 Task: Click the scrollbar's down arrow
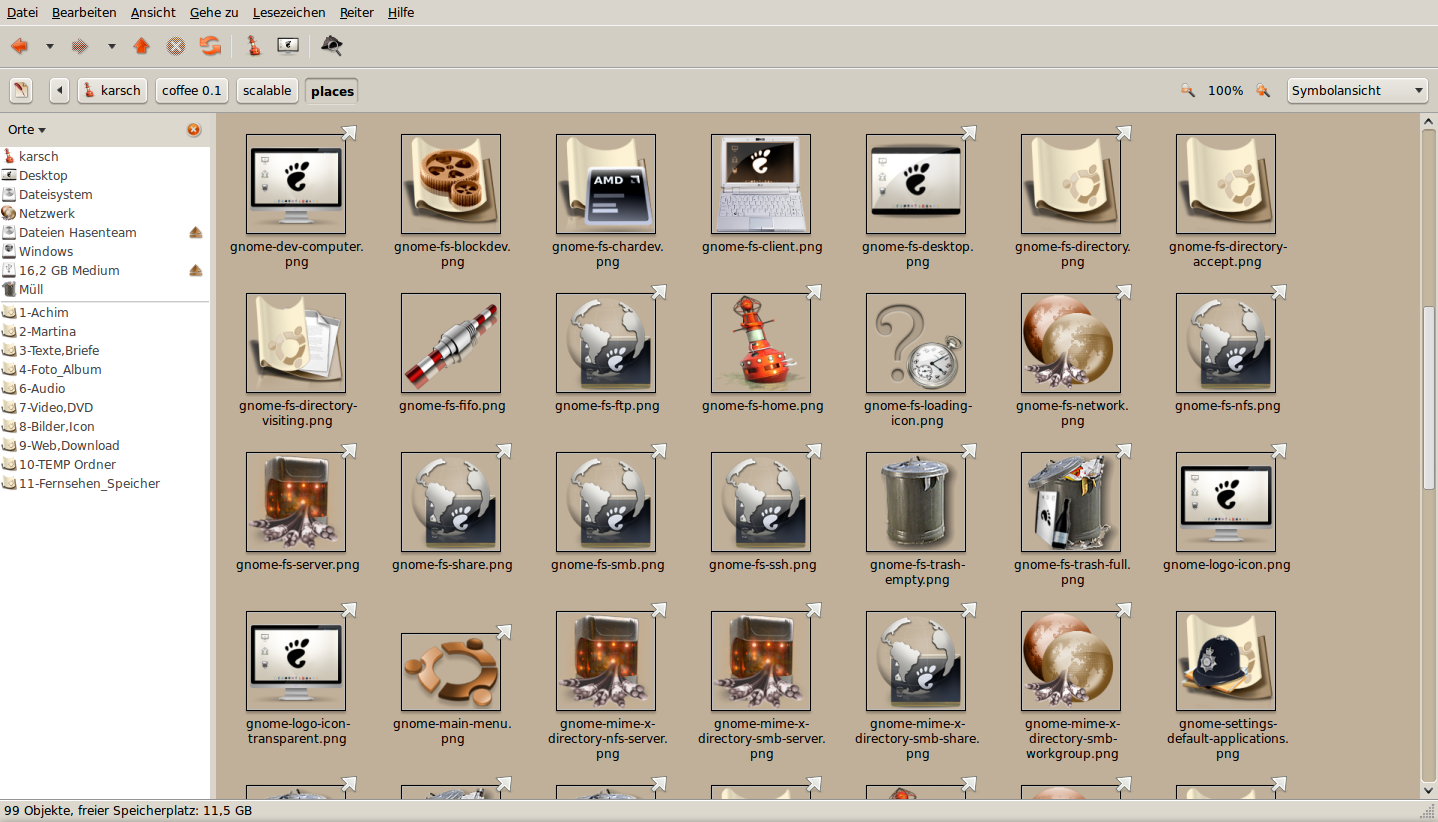pos(1429,792)
